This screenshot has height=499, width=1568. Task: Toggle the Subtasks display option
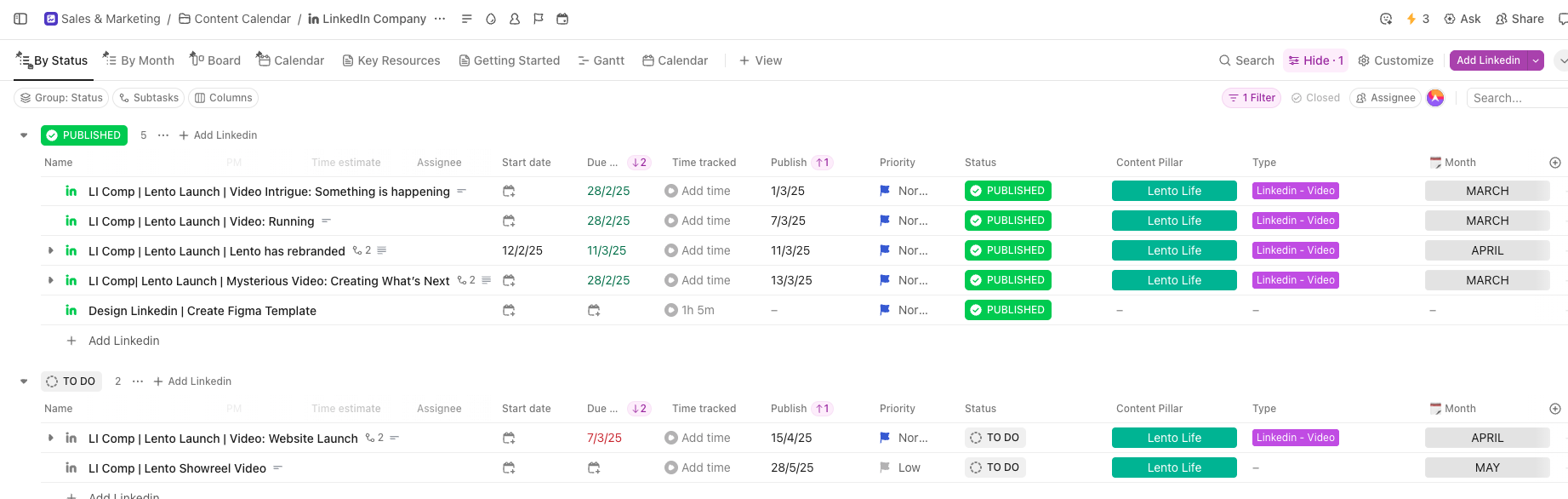click(x=148, y=98)
